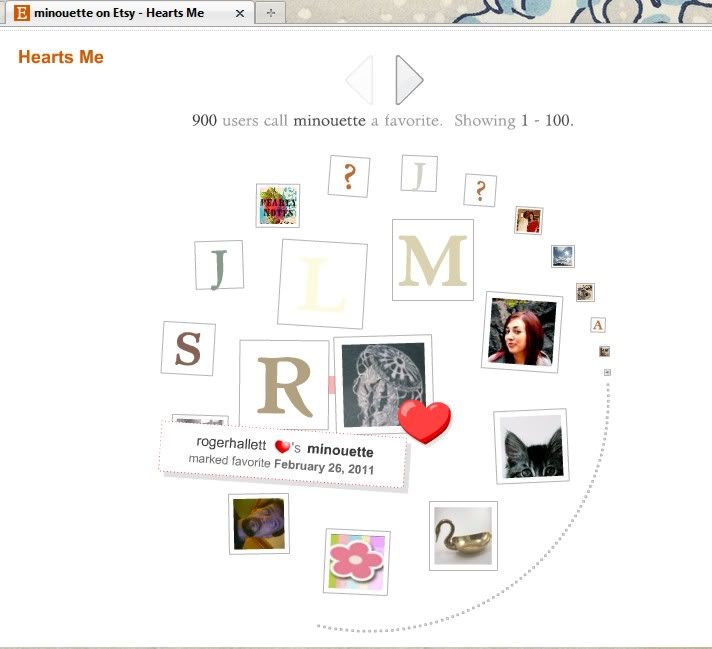Open the large letter M avatar tile
This screenshot has width=712, height=649.
coord(432,261)
